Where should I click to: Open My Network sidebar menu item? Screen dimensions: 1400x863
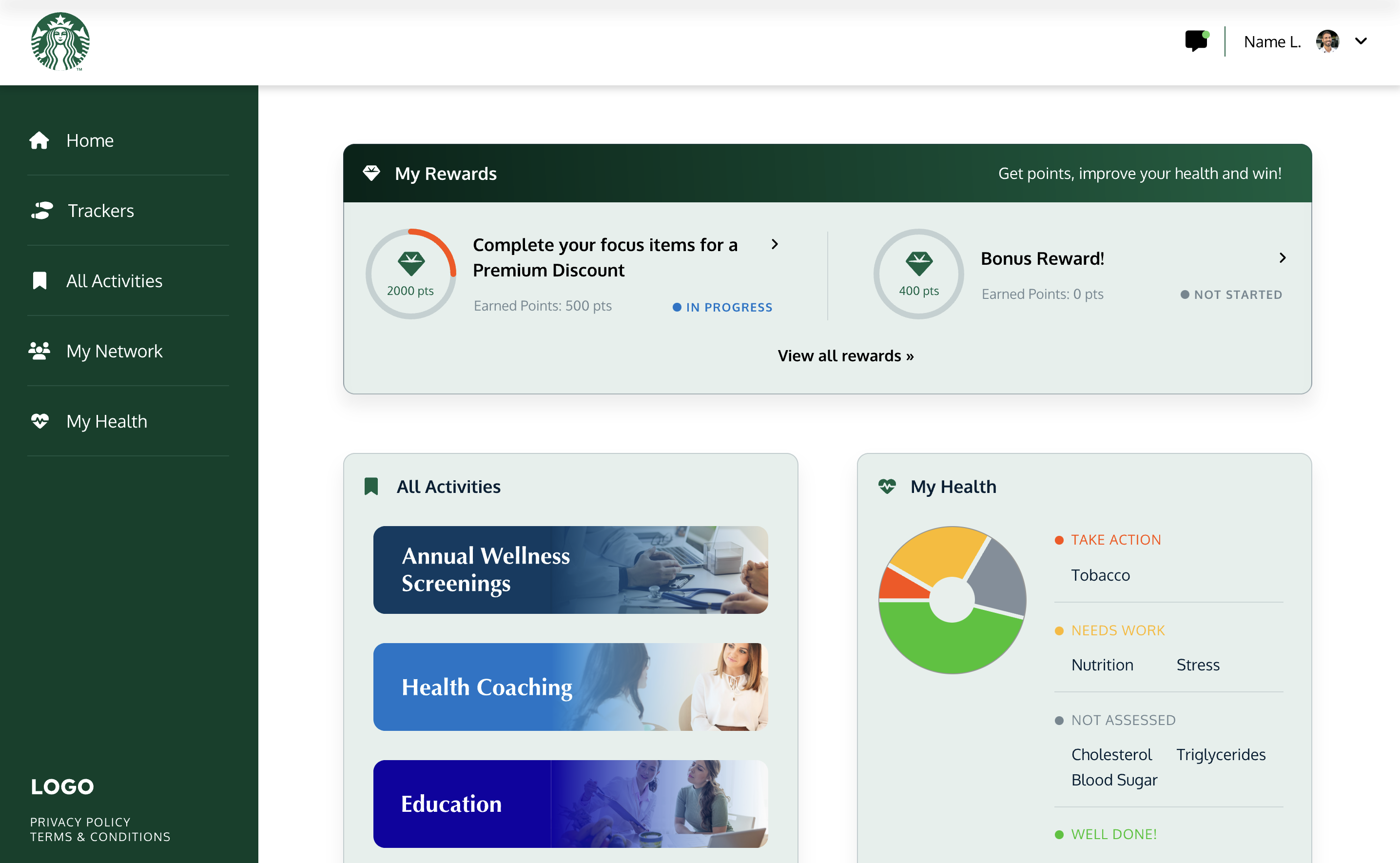pos(114,351)
